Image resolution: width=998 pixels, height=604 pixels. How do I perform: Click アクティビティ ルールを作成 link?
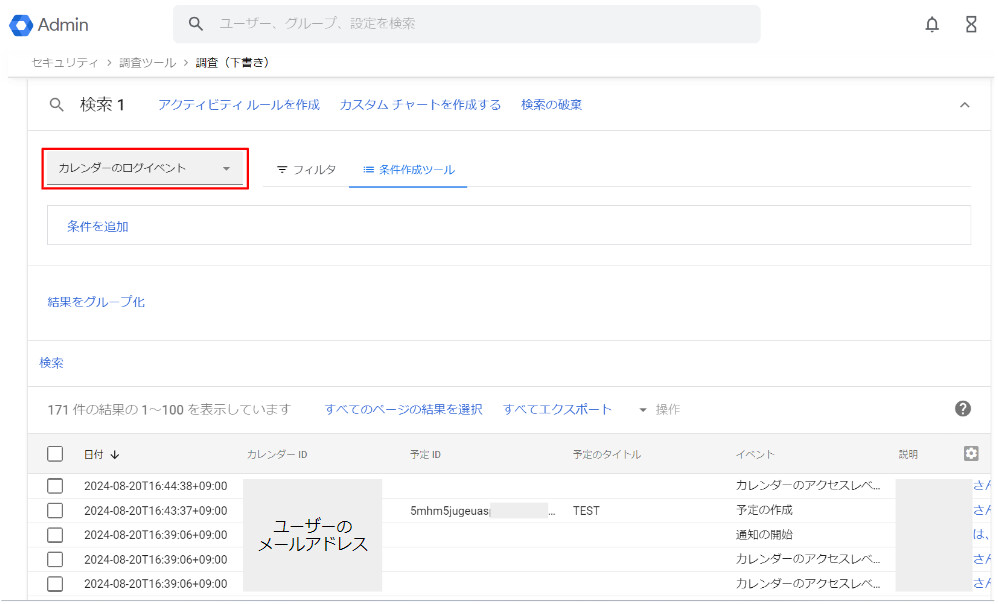point(239,104)
